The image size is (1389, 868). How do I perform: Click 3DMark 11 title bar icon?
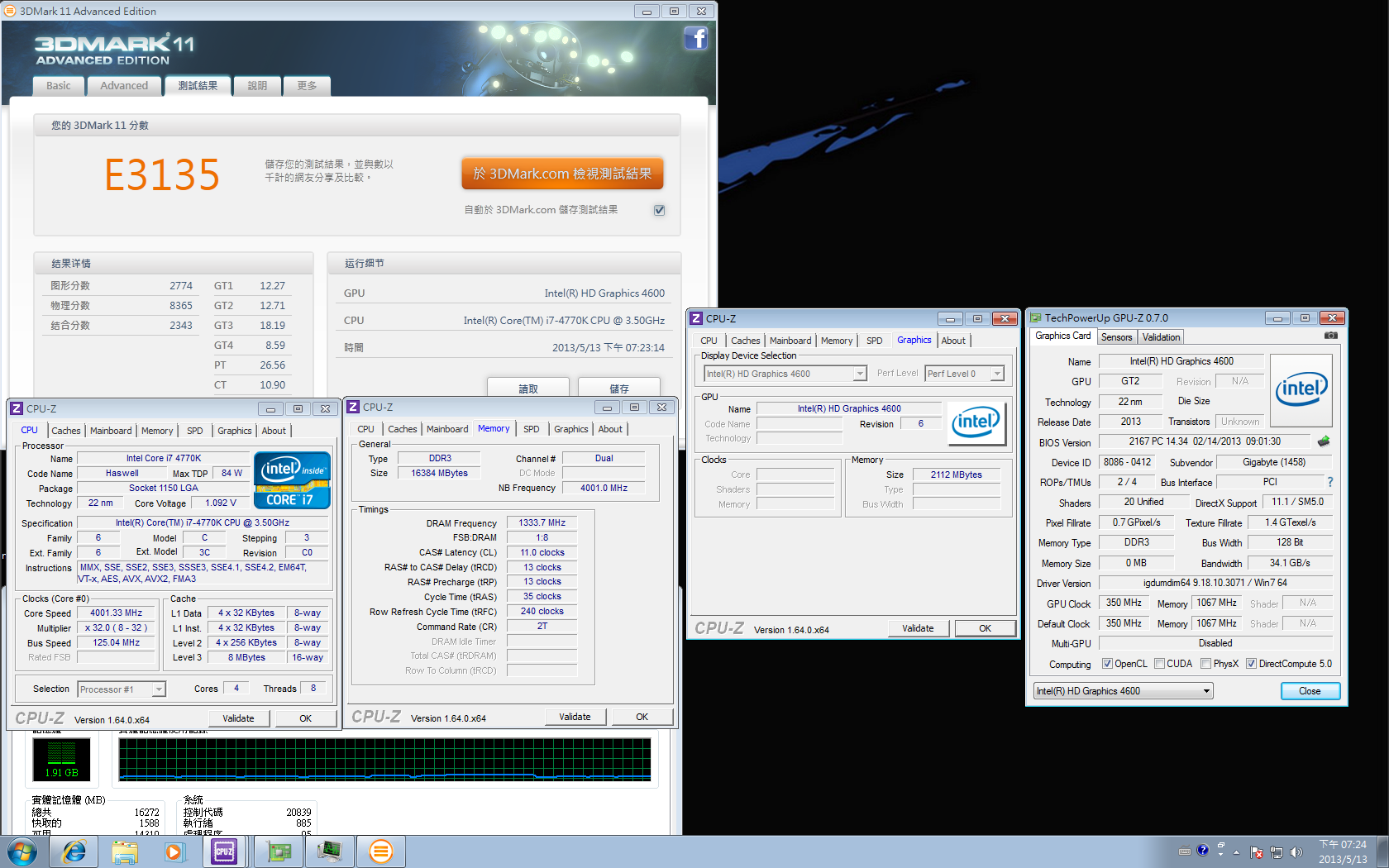click(x=10, y=11)
